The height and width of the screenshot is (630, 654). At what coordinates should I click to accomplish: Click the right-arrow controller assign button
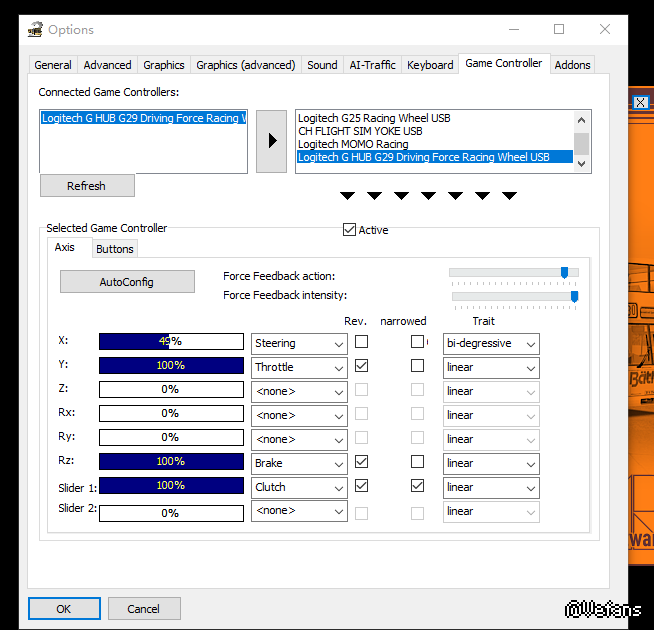(272, 140)
